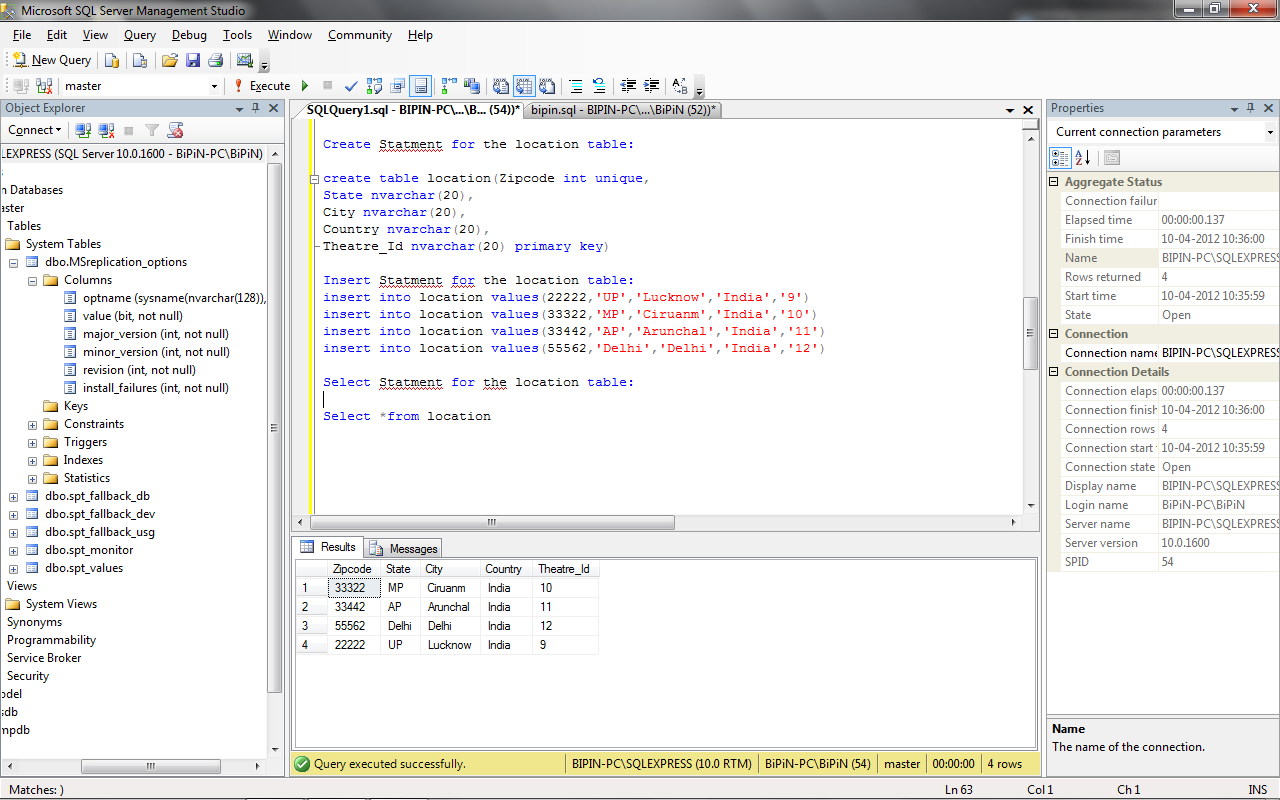This screenshot has height=800, width=1280.
Task: Open a file using the Open File icon
Action: [x=170, y=59]
